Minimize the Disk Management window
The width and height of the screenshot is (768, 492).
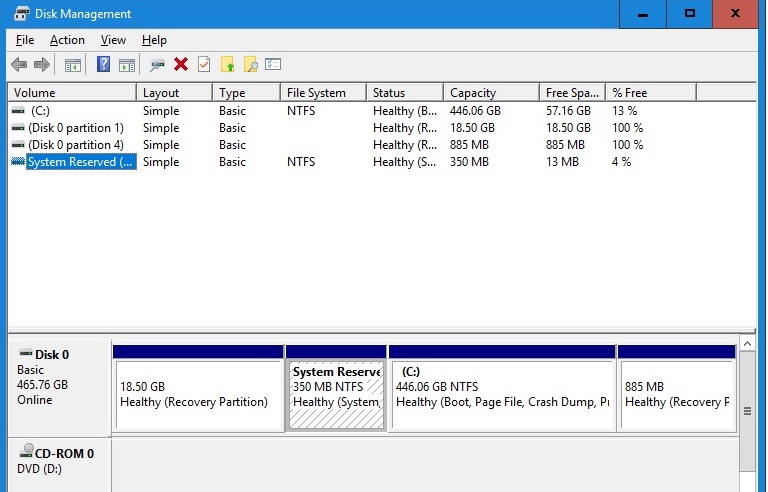tap(643, 14)
